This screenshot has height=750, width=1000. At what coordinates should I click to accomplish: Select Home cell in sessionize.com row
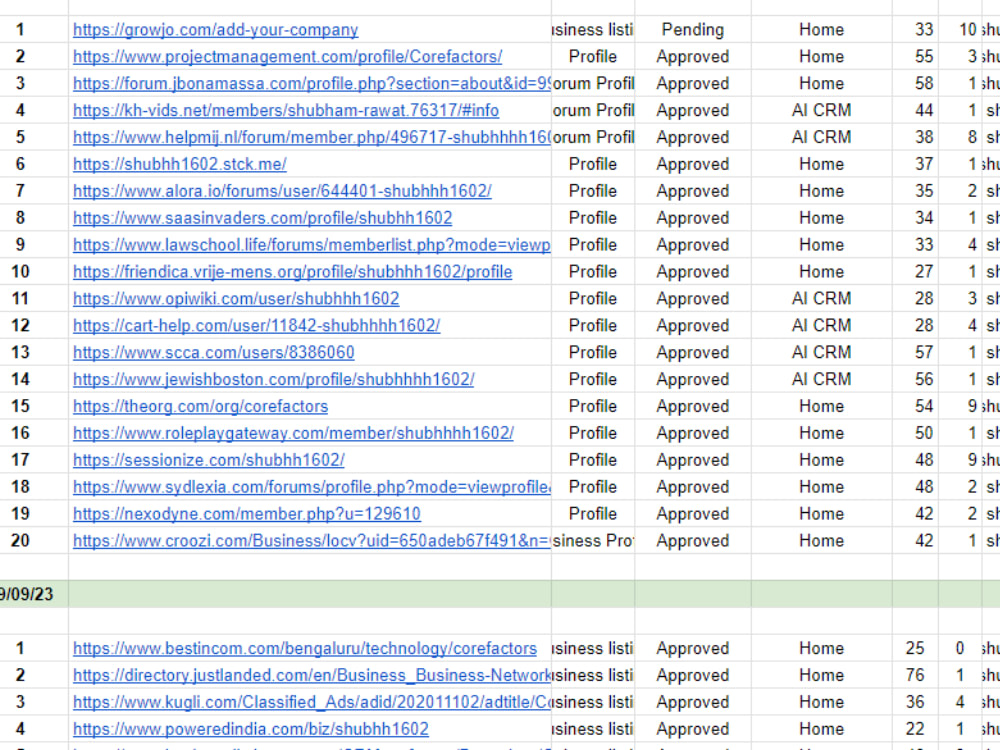(821, 459)
